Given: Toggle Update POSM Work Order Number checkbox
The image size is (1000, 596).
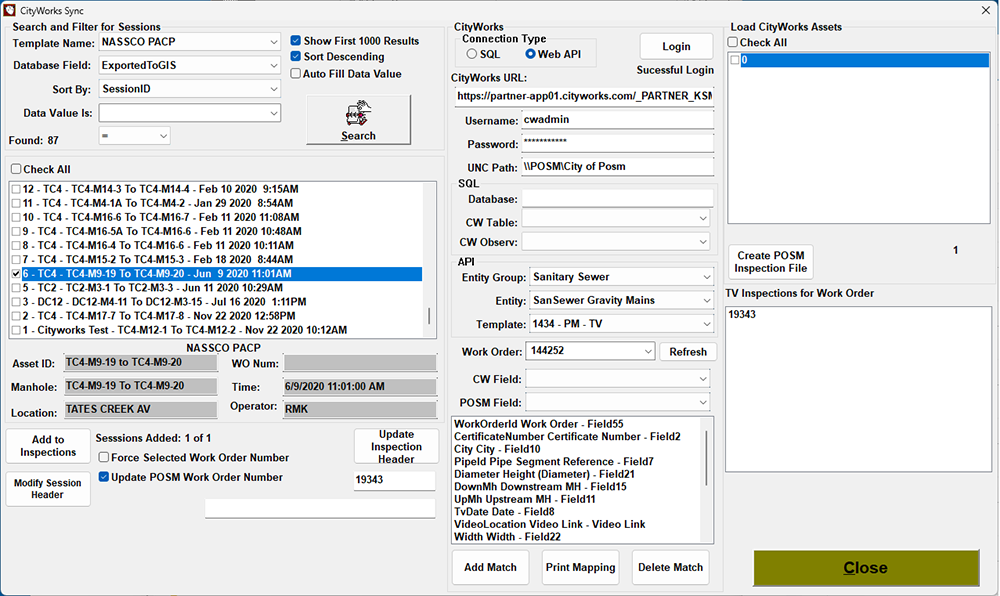Looking at the screenshot, I should 103,477.
